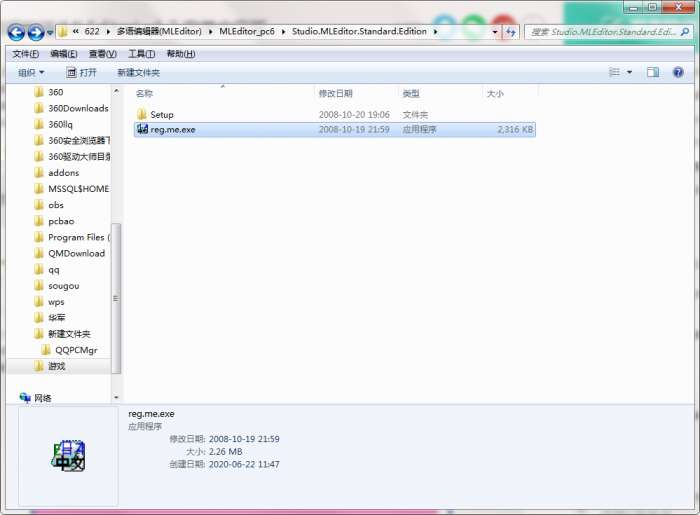Click 622 in the breadcrumb path

tap(92, 32)
